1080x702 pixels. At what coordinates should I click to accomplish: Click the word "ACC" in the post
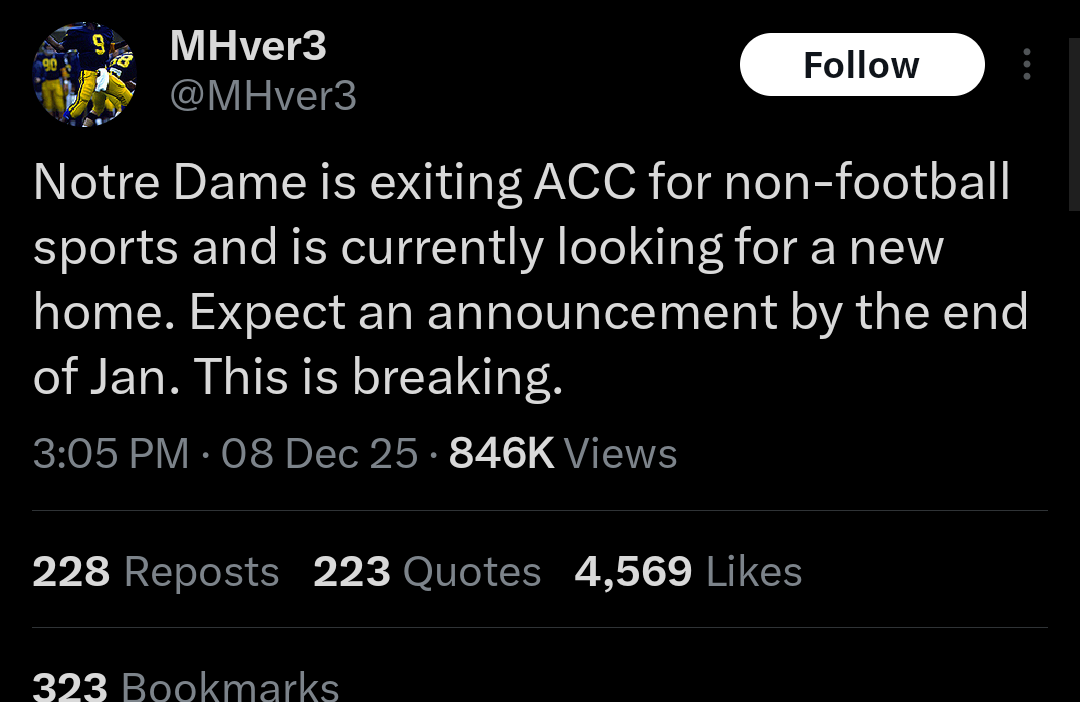click(585, 183)
